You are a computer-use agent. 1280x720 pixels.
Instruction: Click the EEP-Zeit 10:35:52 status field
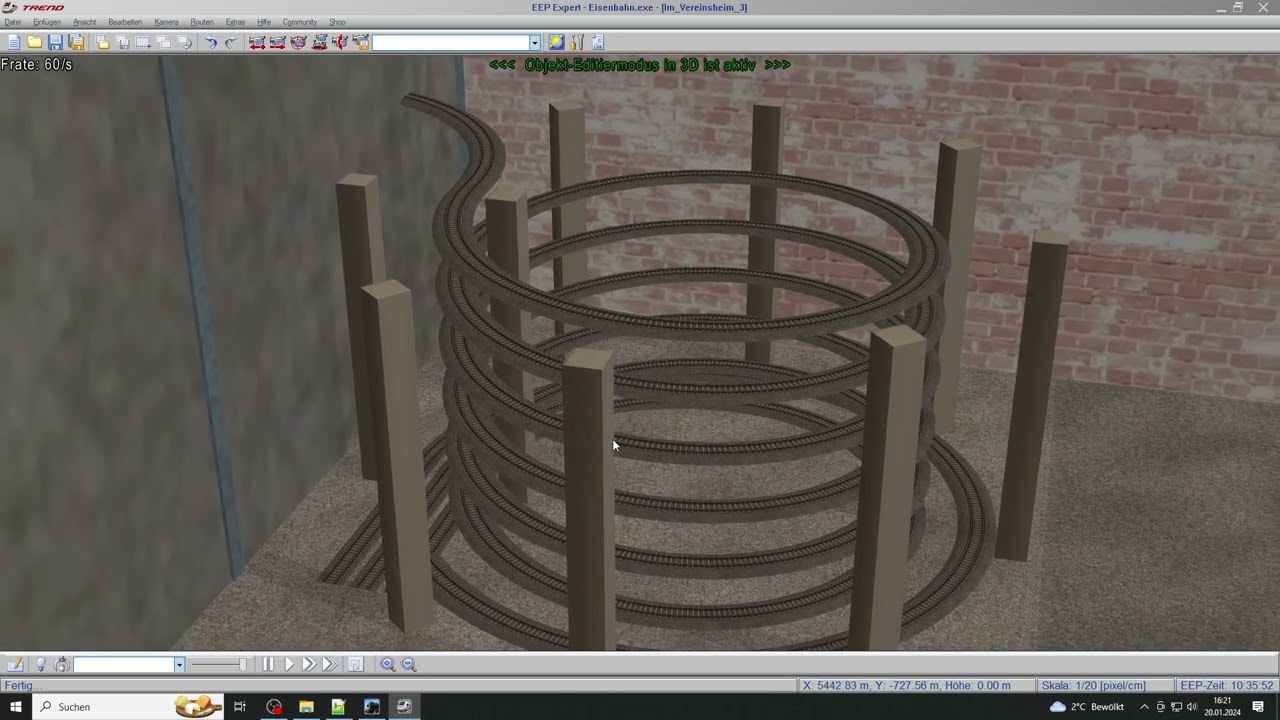coord(1227,686)
